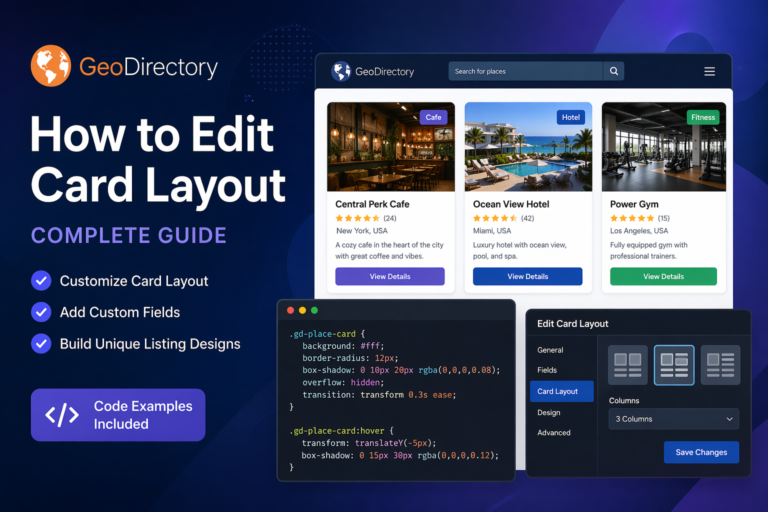Click checkmark beside Add Custom Fields
The height and width of the screenshot is (512, 768).
(41, 312)
